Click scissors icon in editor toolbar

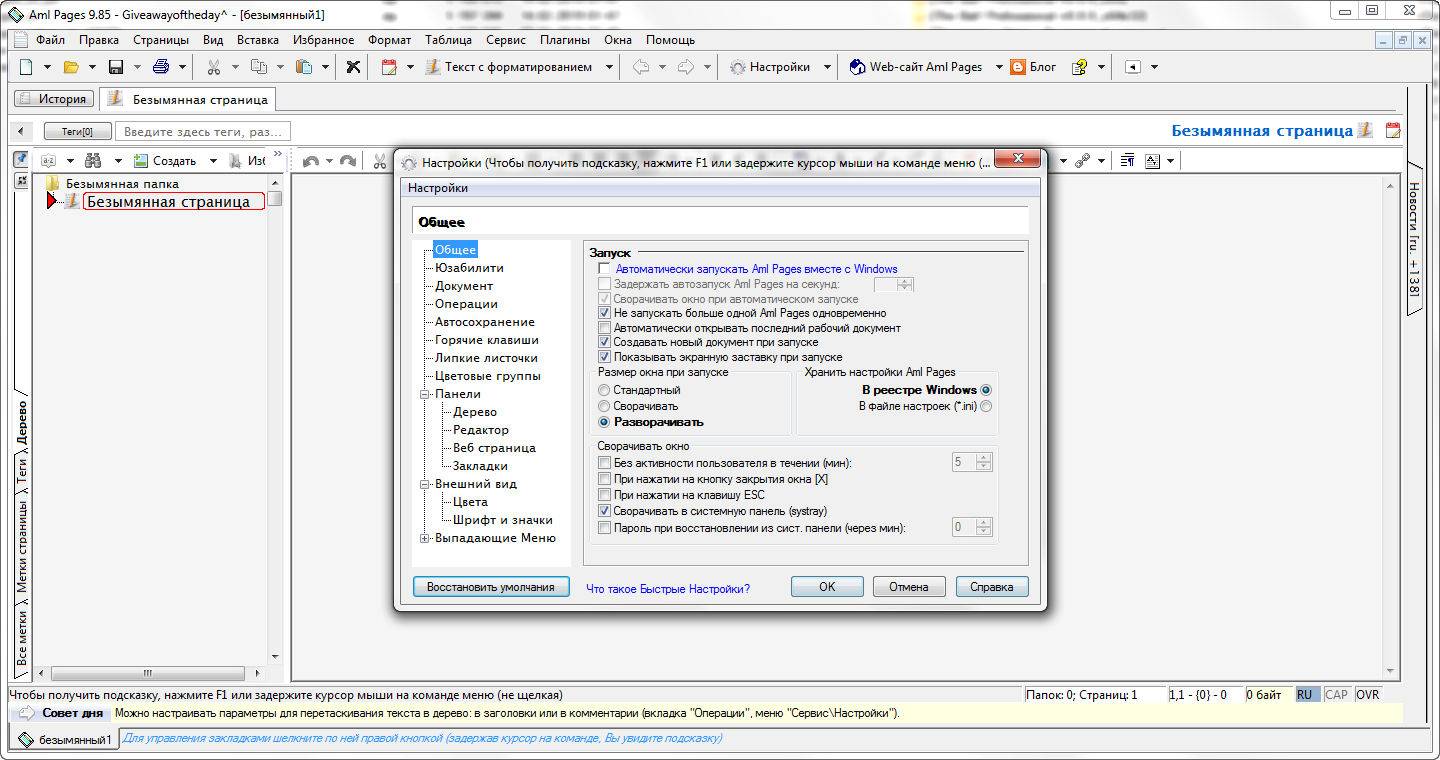pyautogui.click(x=380, y=160)
